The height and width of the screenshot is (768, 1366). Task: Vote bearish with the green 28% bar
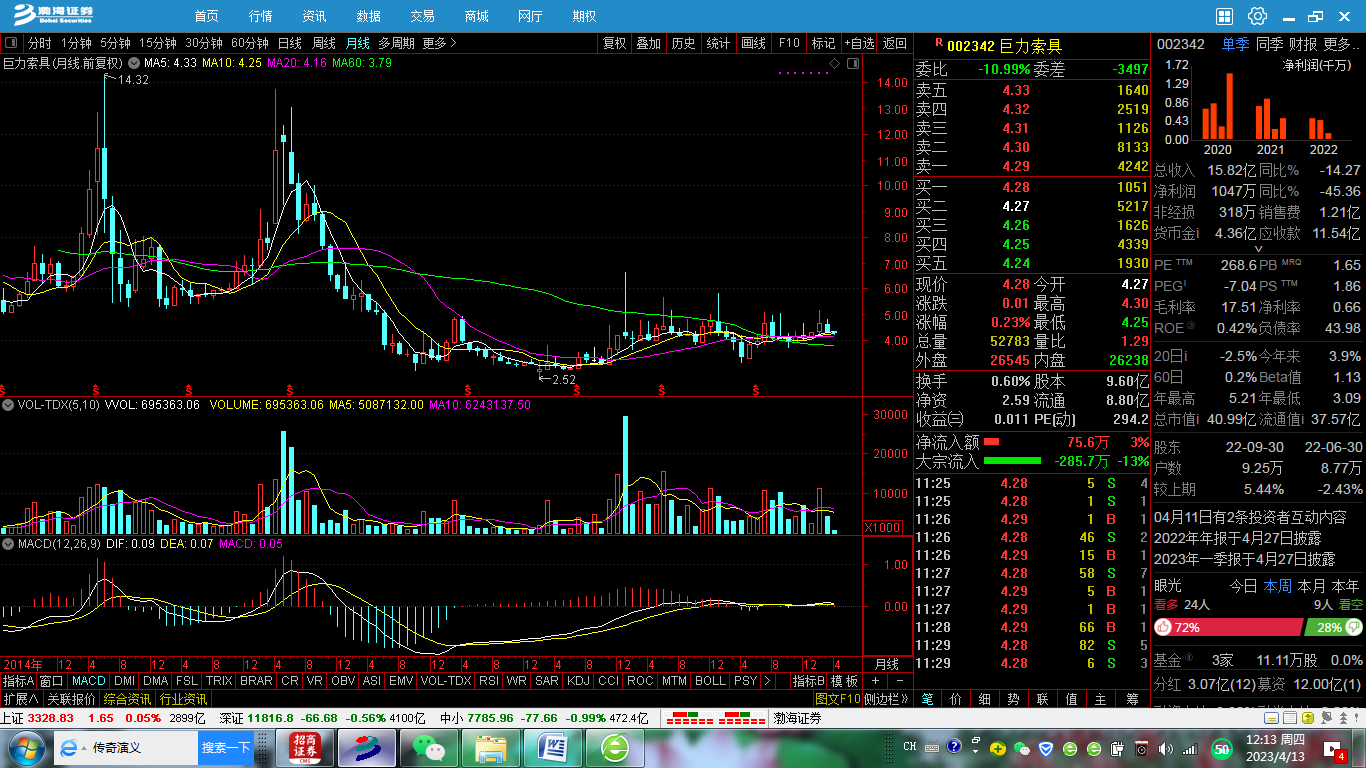click(x=1334, y=627)
